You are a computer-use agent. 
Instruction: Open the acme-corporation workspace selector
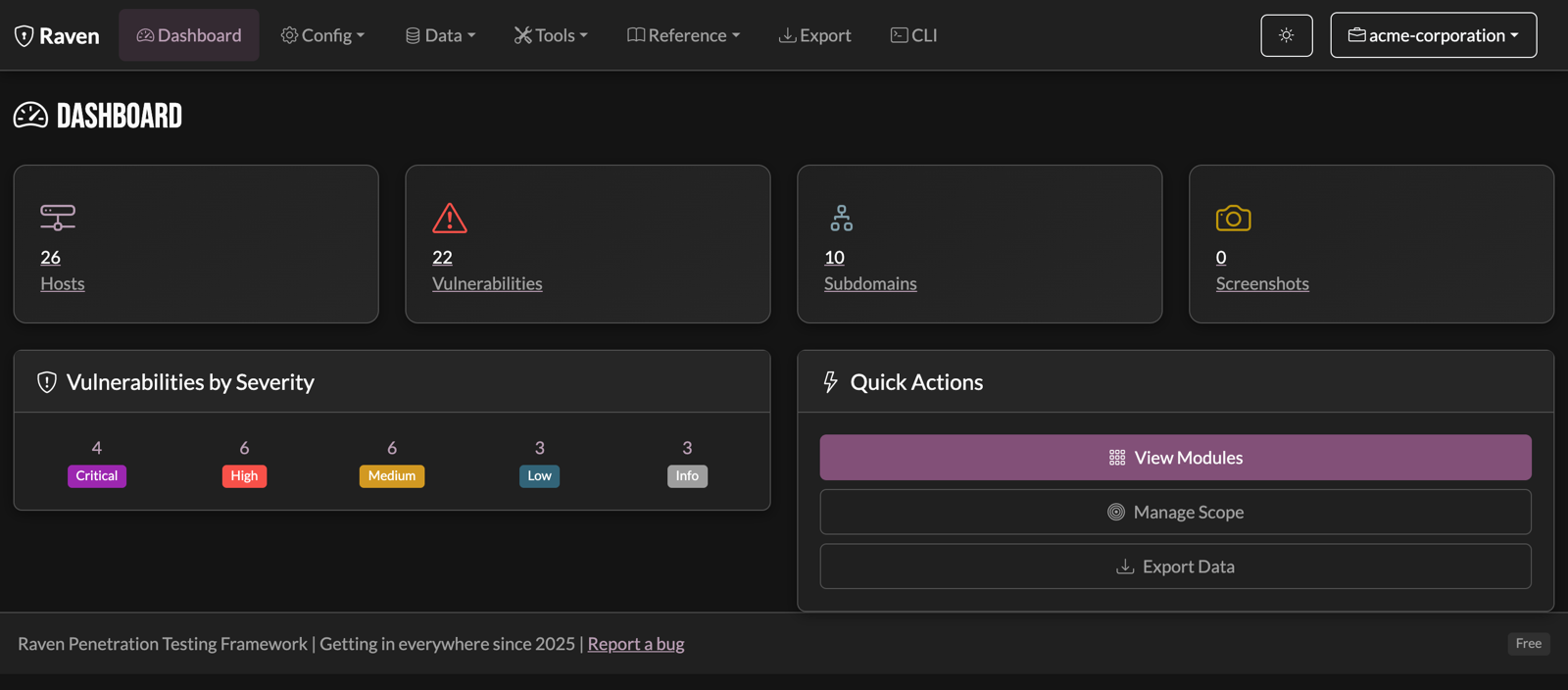pyautogui.click(x=1434, y=35)
